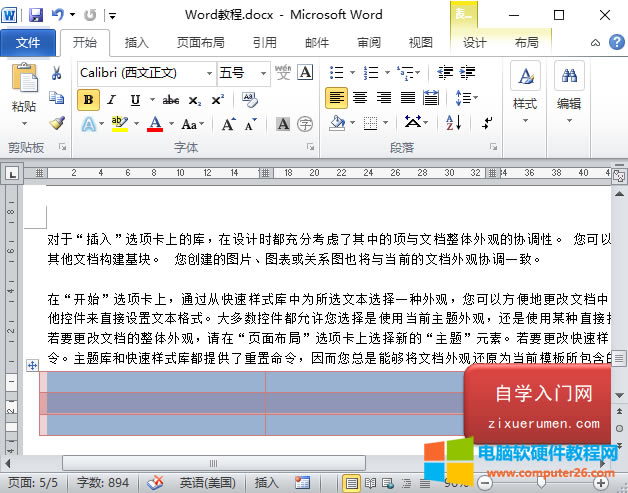Screen dimensions: 628x493
Task: Click the Clear Formatting eraser icon
Action: (250, 99)
